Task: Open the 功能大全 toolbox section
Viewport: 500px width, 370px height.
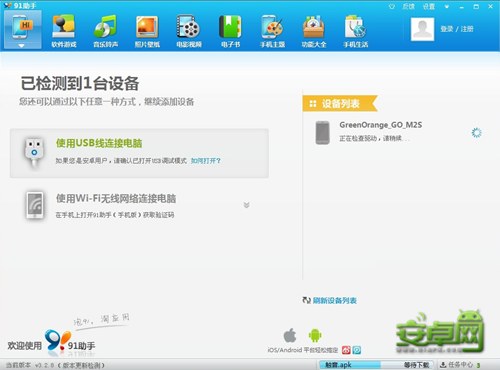Action: point(314,31)
